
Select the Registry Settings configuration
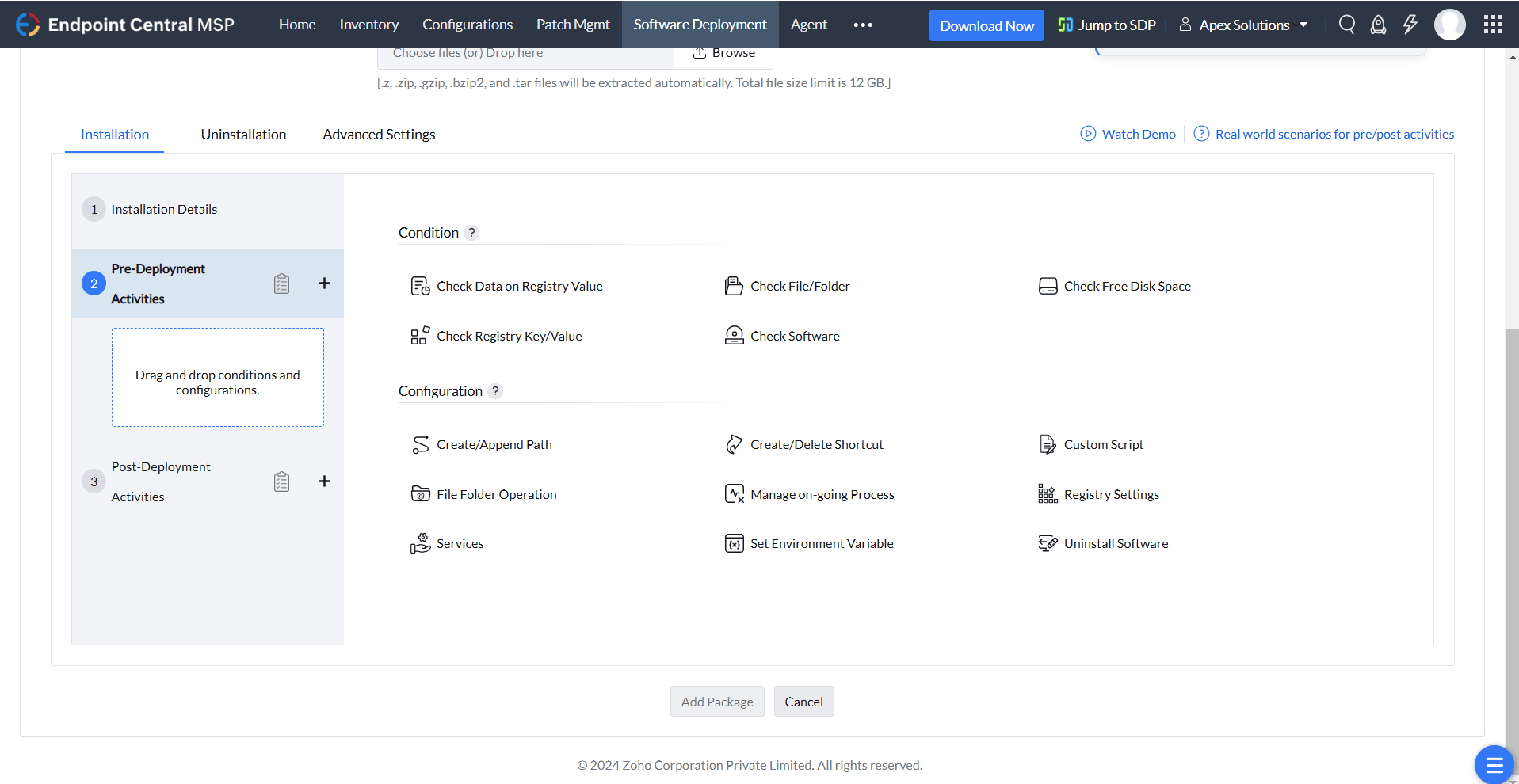point(1112,494)
